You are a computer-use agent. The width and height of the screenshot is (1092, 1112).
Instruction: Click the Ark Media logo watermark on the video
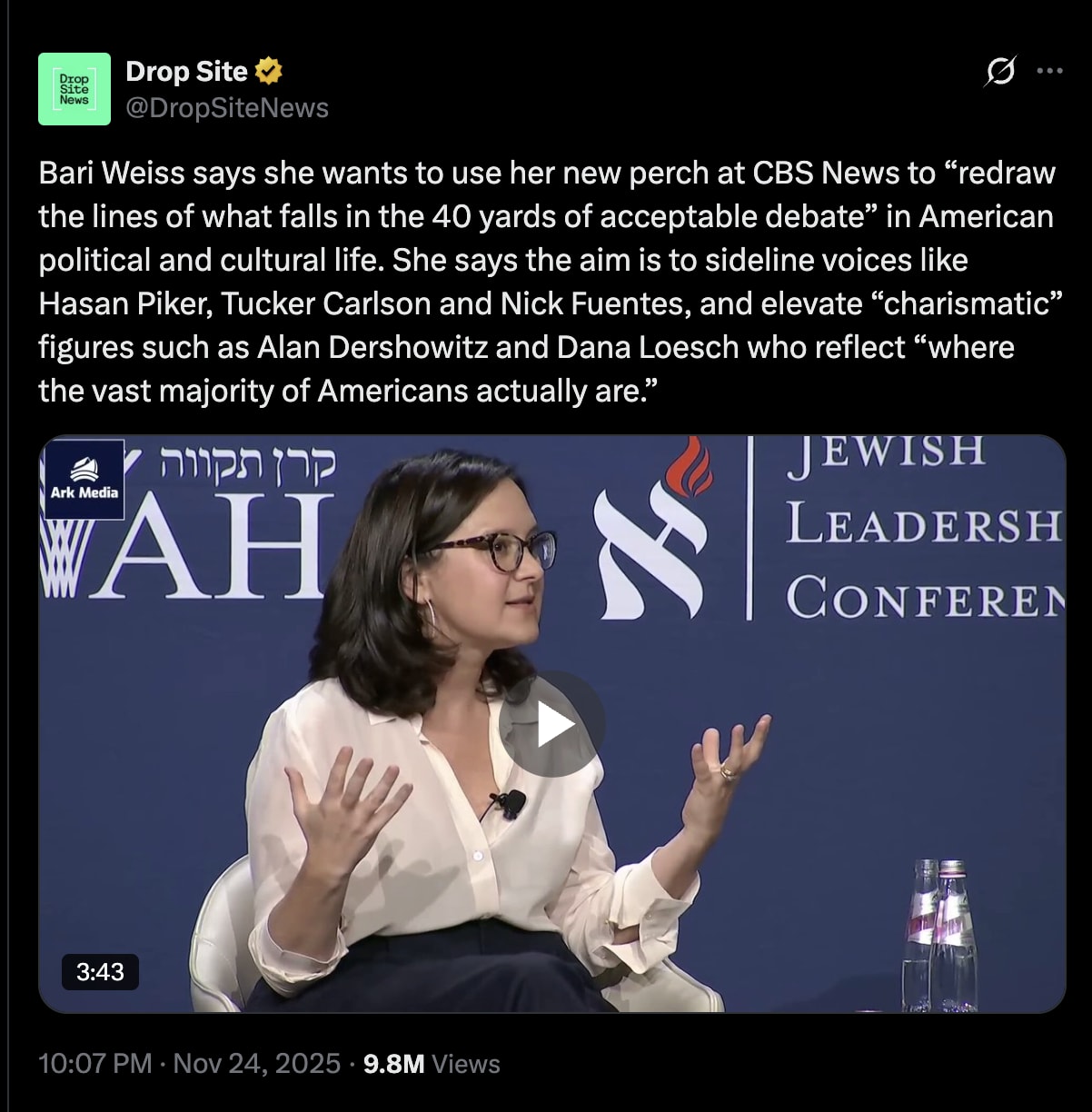click(84, 479)
